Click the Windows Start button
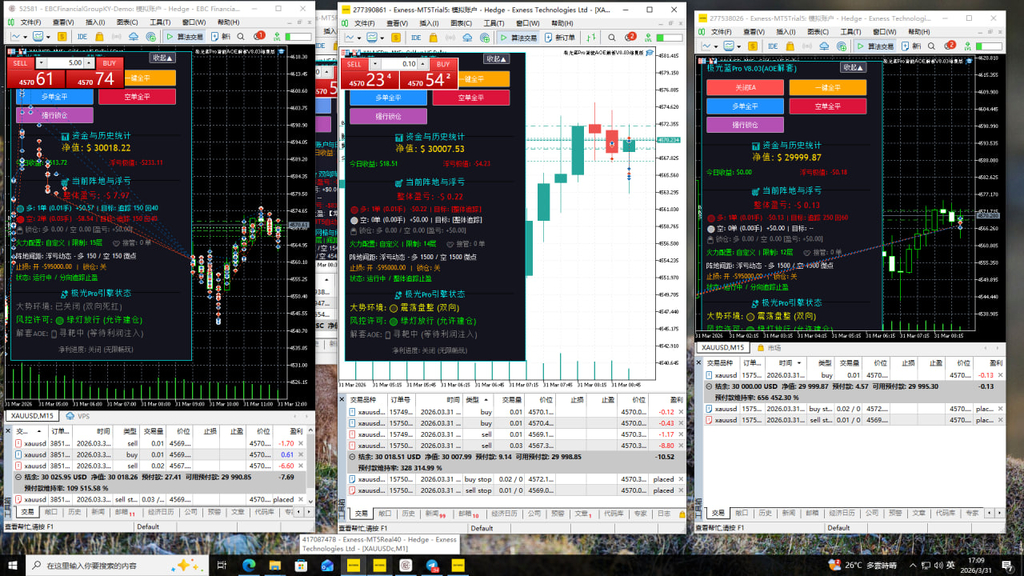 tap(12, 565)
